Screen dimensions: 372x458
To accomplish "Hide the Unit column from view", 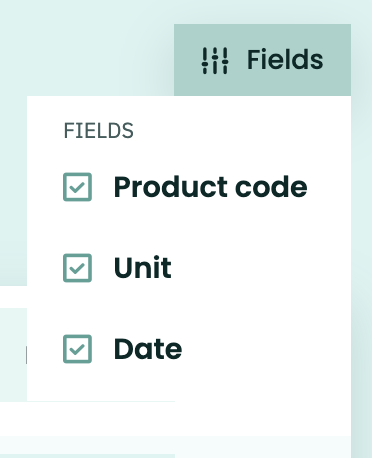I will [x=77, y=268].
